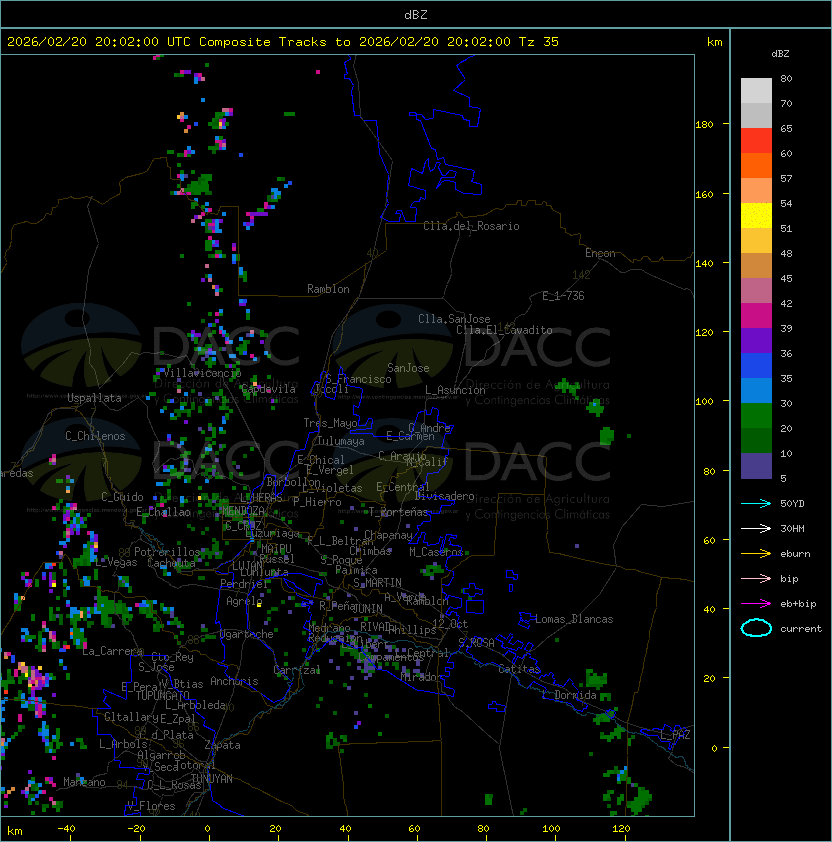Screen dimensions: 832x842
Task: Pick the lightest gray swatch atop dBZ scale
Action: point(756,91)
